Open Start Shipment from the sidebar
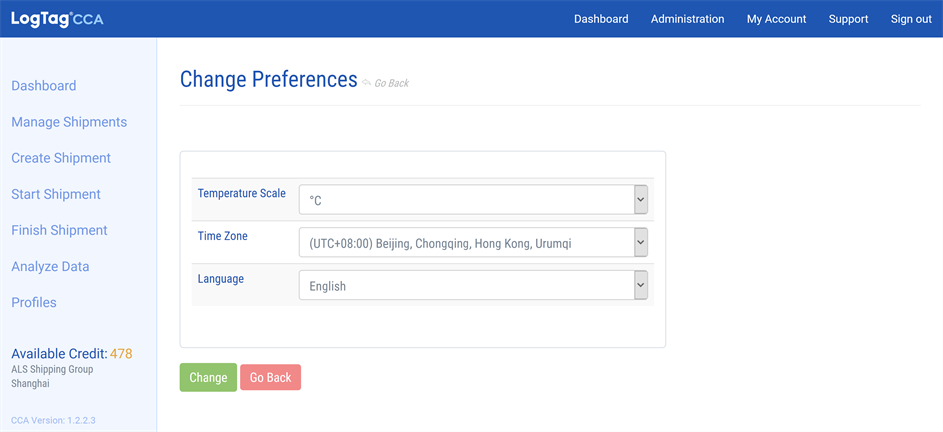 tap(56, 194)
